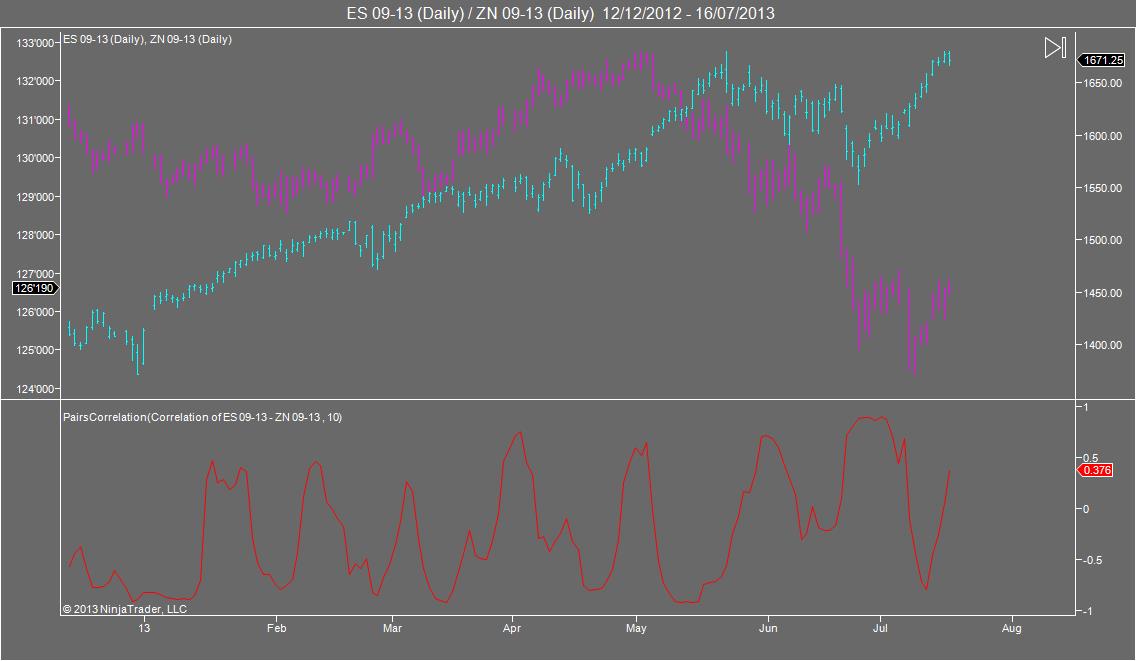Click the Jun date axis label

click(x=768, y=628)
